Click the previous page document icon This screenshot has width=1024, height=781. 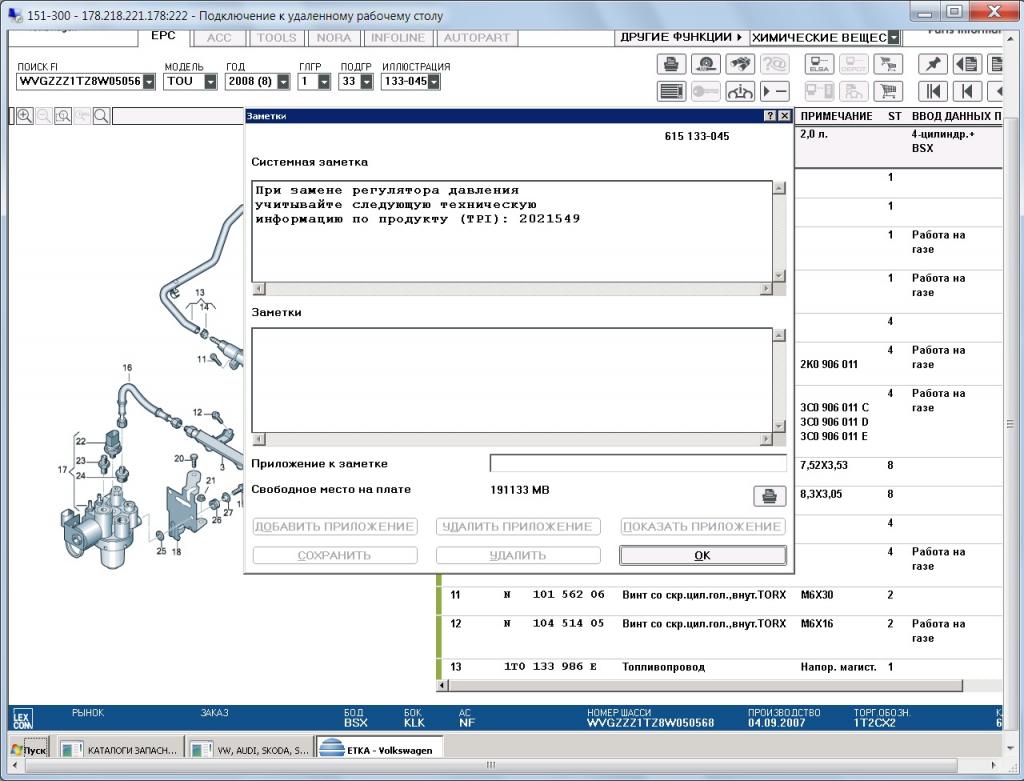click(x=967, y=64)
